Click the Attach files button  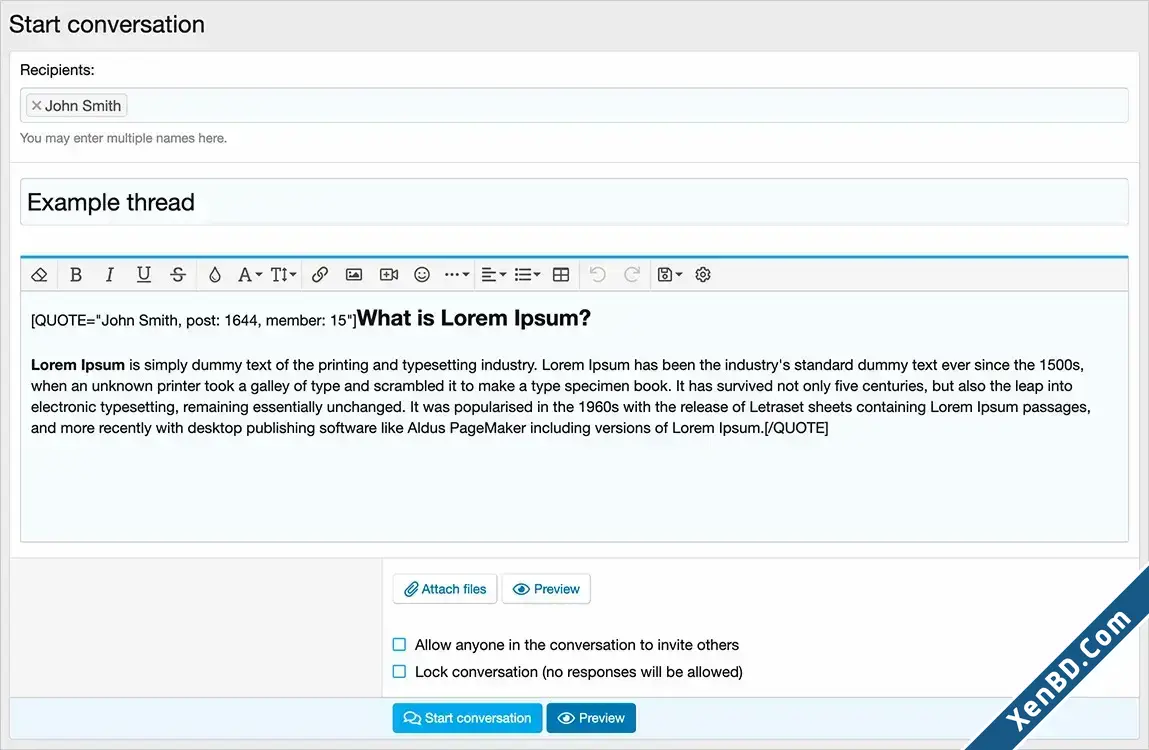[x=445, y=589]
